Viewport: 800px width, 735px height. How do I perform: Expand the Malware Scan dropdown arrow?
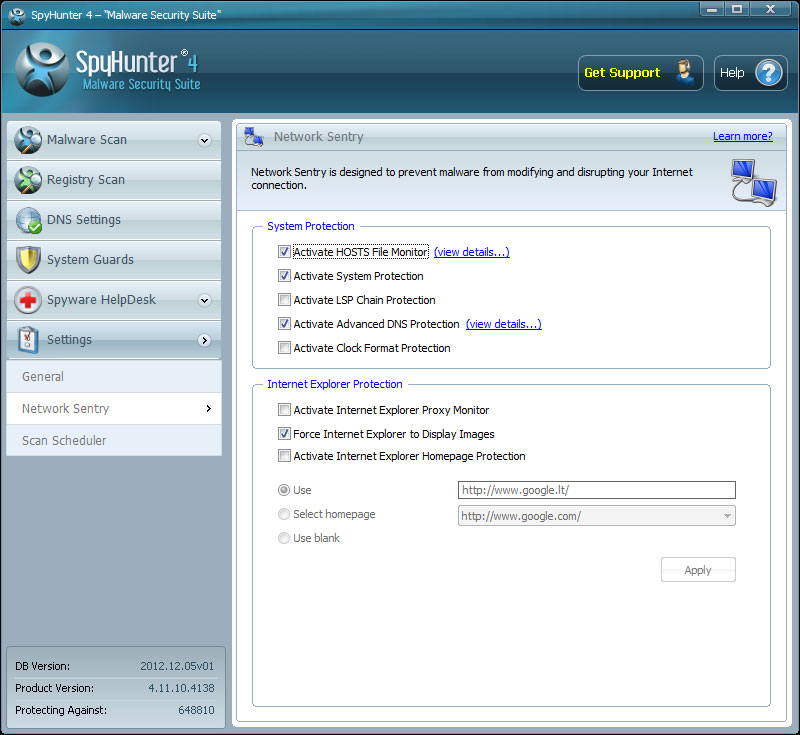click(205, 140)
